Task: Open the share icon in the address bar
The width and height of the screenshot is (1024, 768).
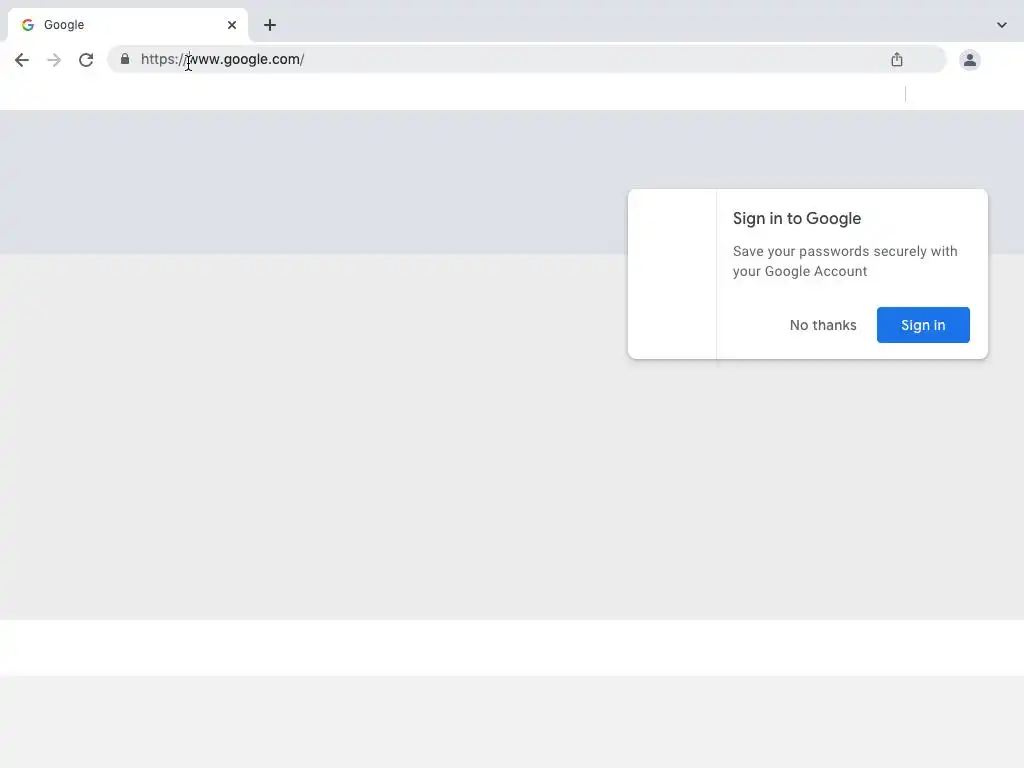Action: 897,59
